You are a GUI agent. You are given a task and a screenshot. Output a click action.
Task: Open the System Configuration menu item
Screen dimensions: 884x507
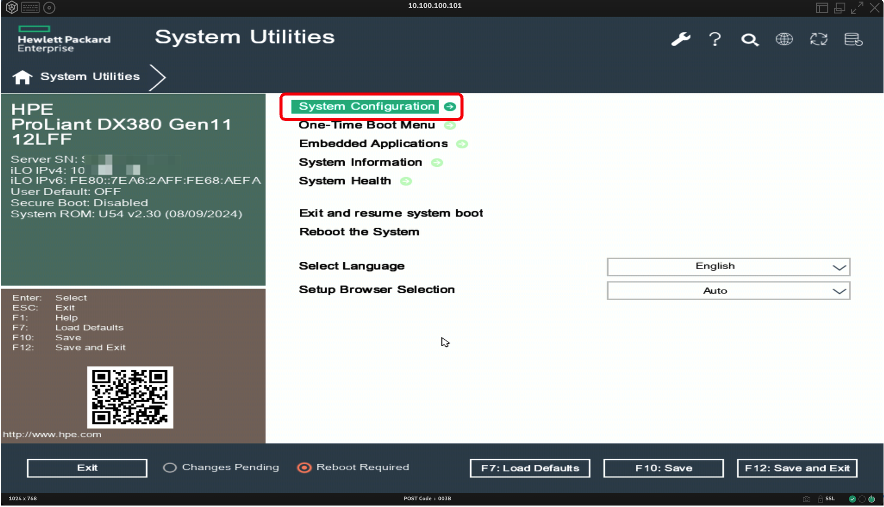(x=367, y=107)
